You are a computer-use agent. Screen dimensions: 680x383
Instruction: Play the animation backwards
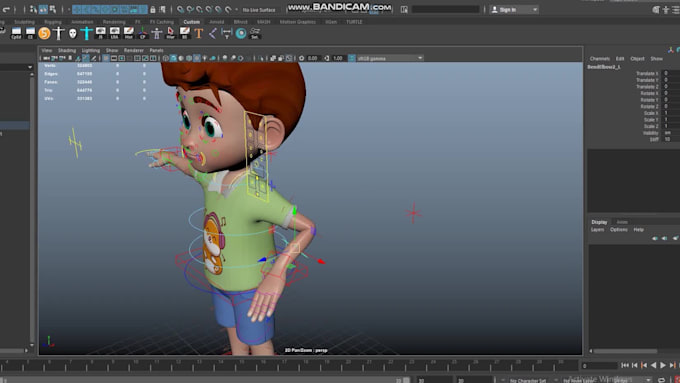(x=653, y=366)
